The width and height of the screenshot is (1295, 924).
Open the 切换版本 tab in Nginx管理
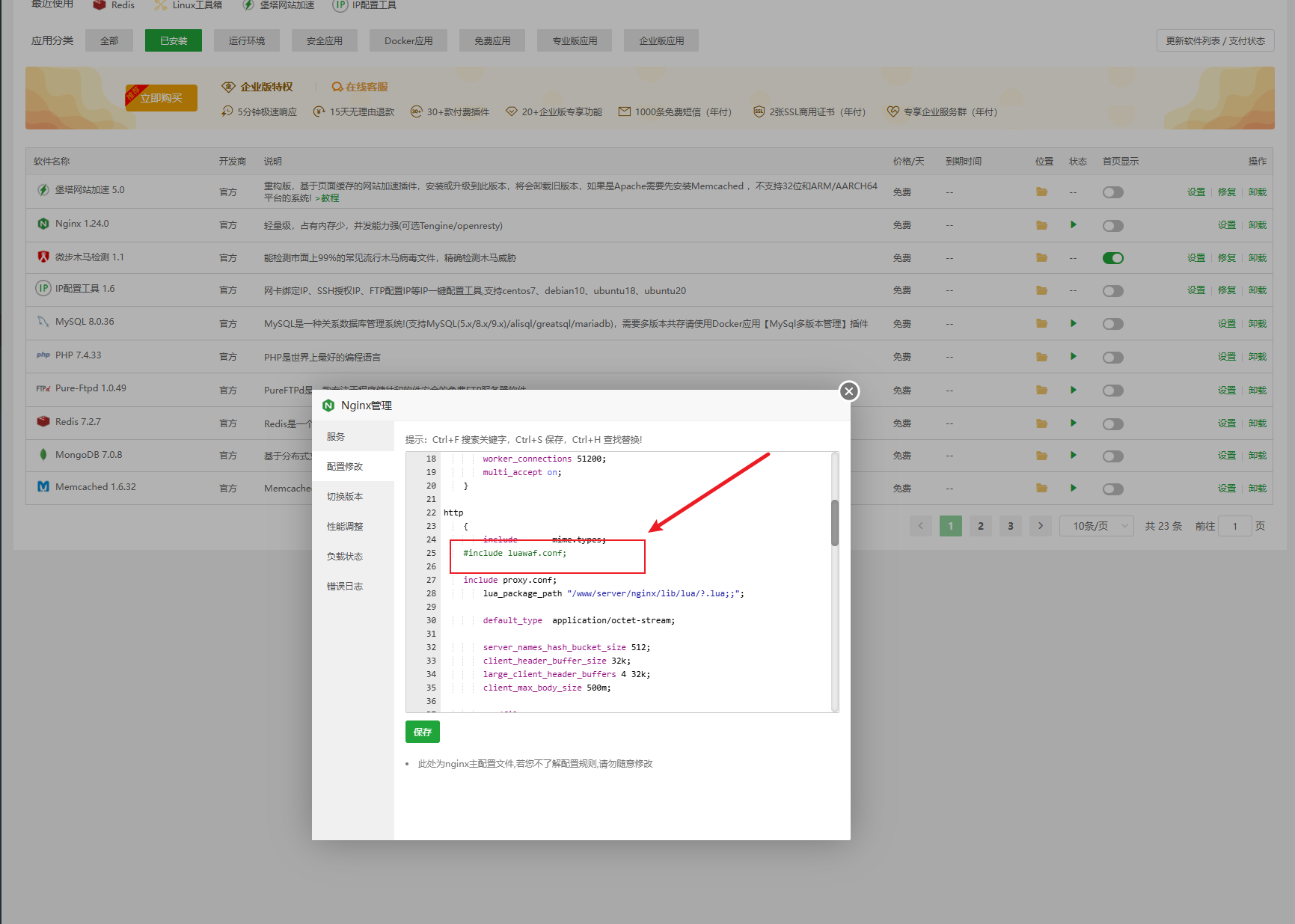(x=353, y=497)
